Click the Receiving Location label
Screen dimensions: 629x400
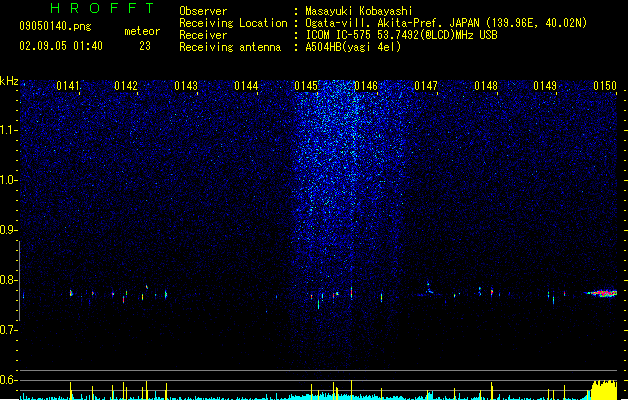click(x=233, y=23)
